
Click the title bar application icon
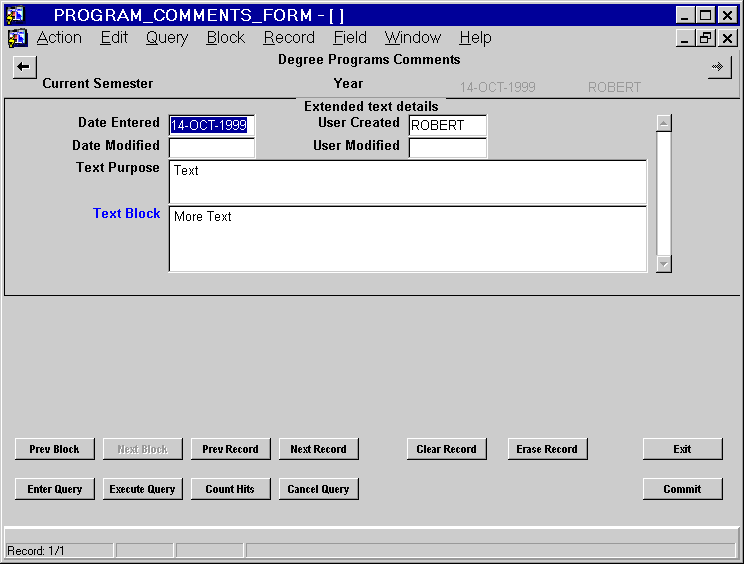click(x=16, y=15)
